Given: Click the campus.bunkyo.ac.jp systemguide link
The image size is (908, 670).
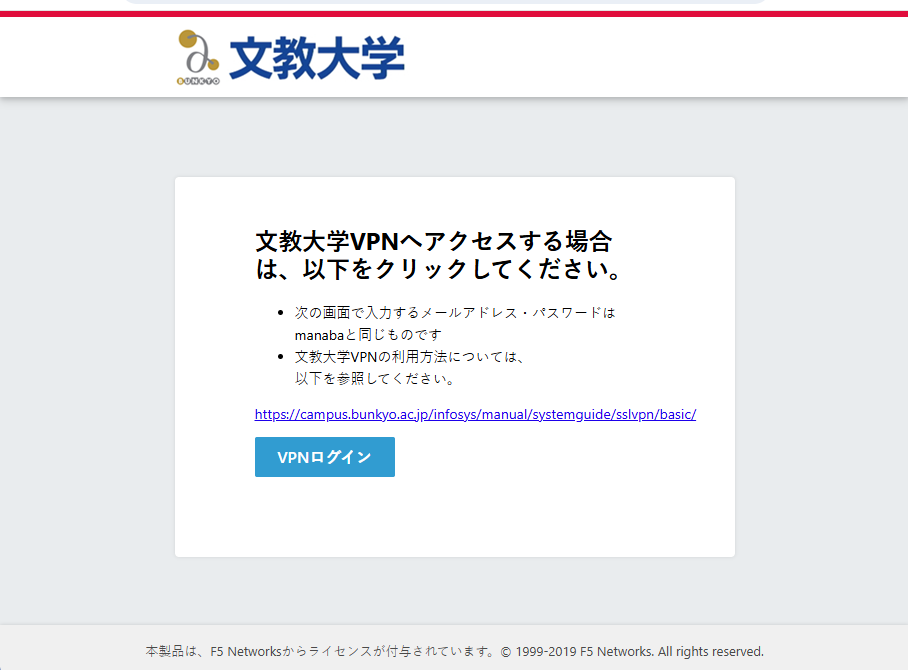Looking at the screenshot, I should click(x=475, y=413).
